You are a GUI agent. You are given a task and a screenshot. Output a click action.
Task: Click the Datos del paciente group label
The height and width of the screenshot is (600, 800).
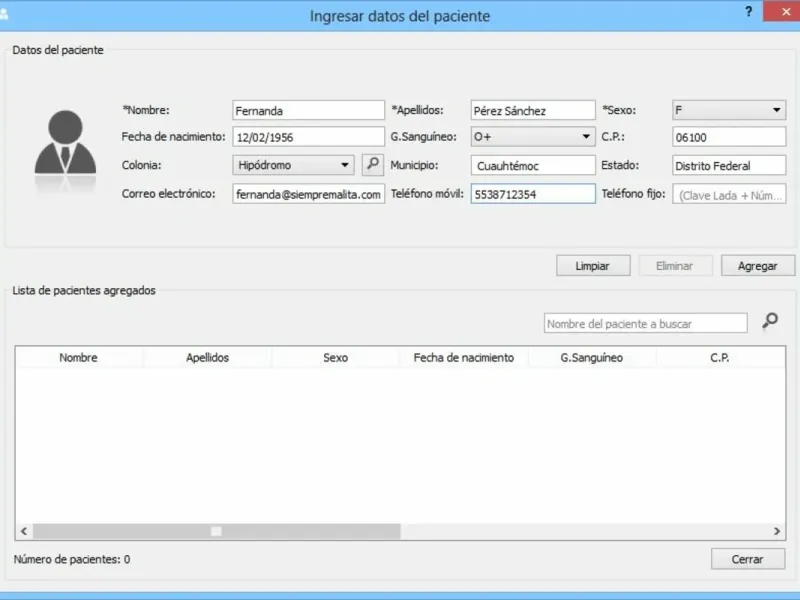point(58,50)
